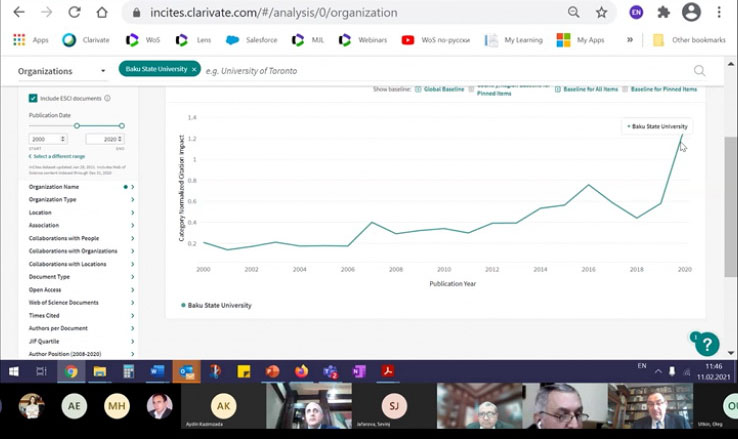Enable the Global Baseline checkbox
Viewport: 738px width, 439px height.
418,90
